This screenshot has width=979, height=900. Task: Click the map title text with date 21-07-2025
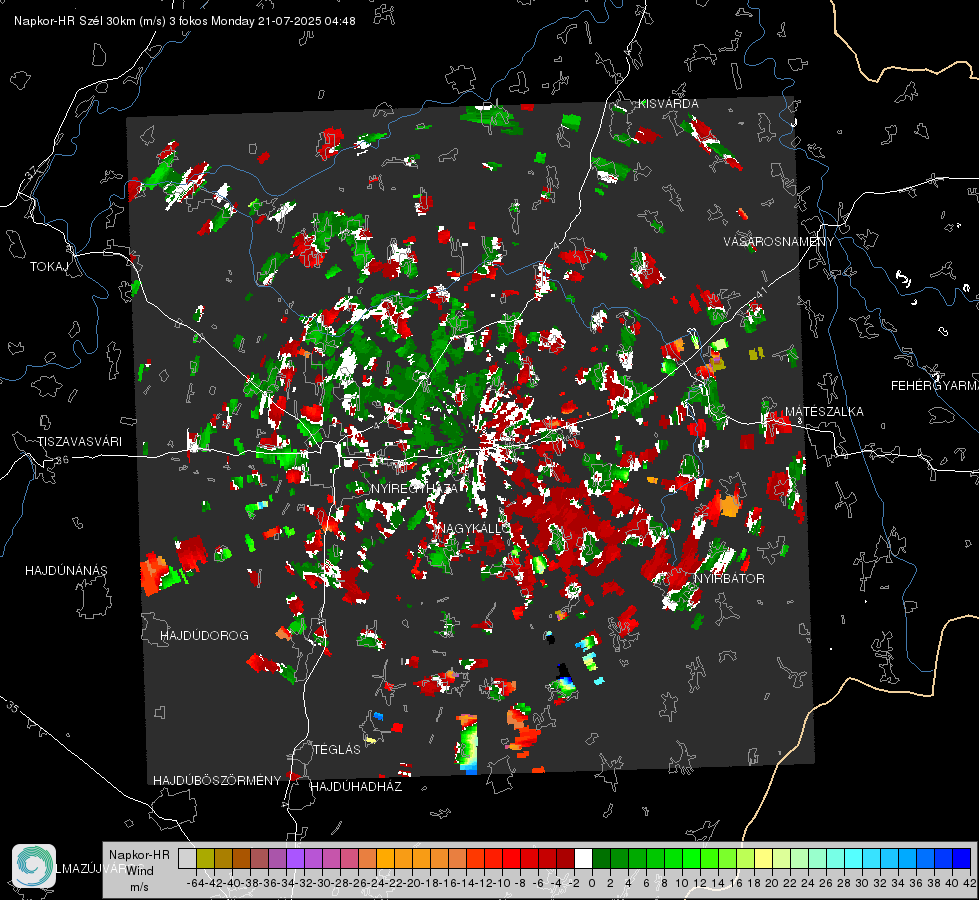[x=185, y=21]
